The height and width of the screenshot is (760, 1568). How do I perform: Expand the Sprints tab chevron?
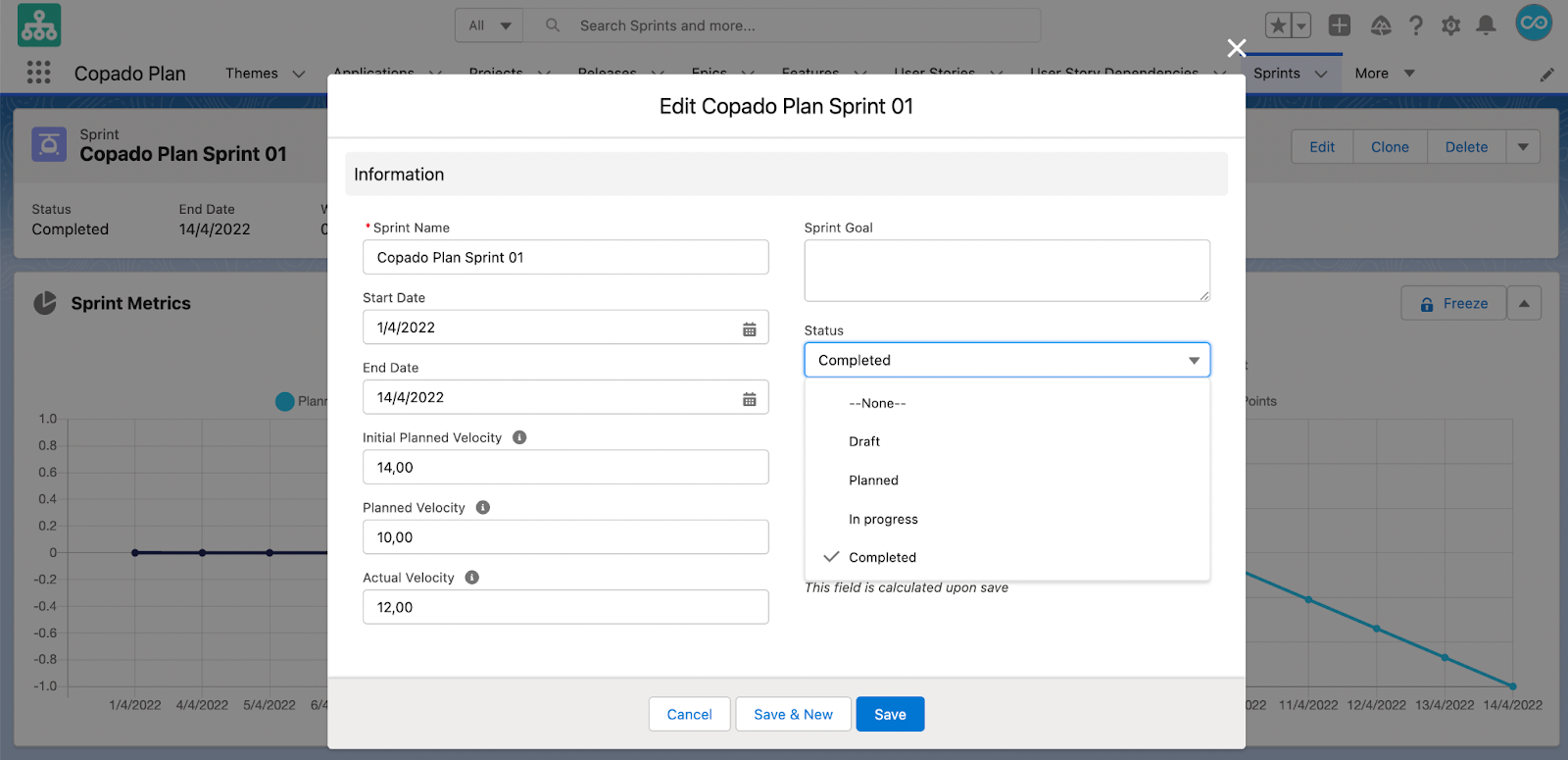pos(1321,74)
